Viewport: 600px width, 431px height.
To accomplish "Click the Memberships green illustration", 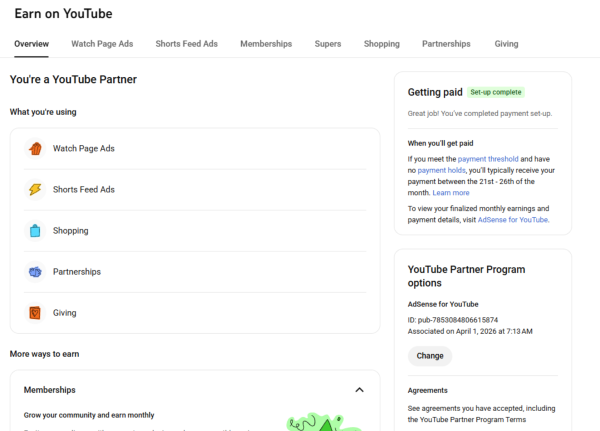I will pyautogui.click(x=323, y=422).
